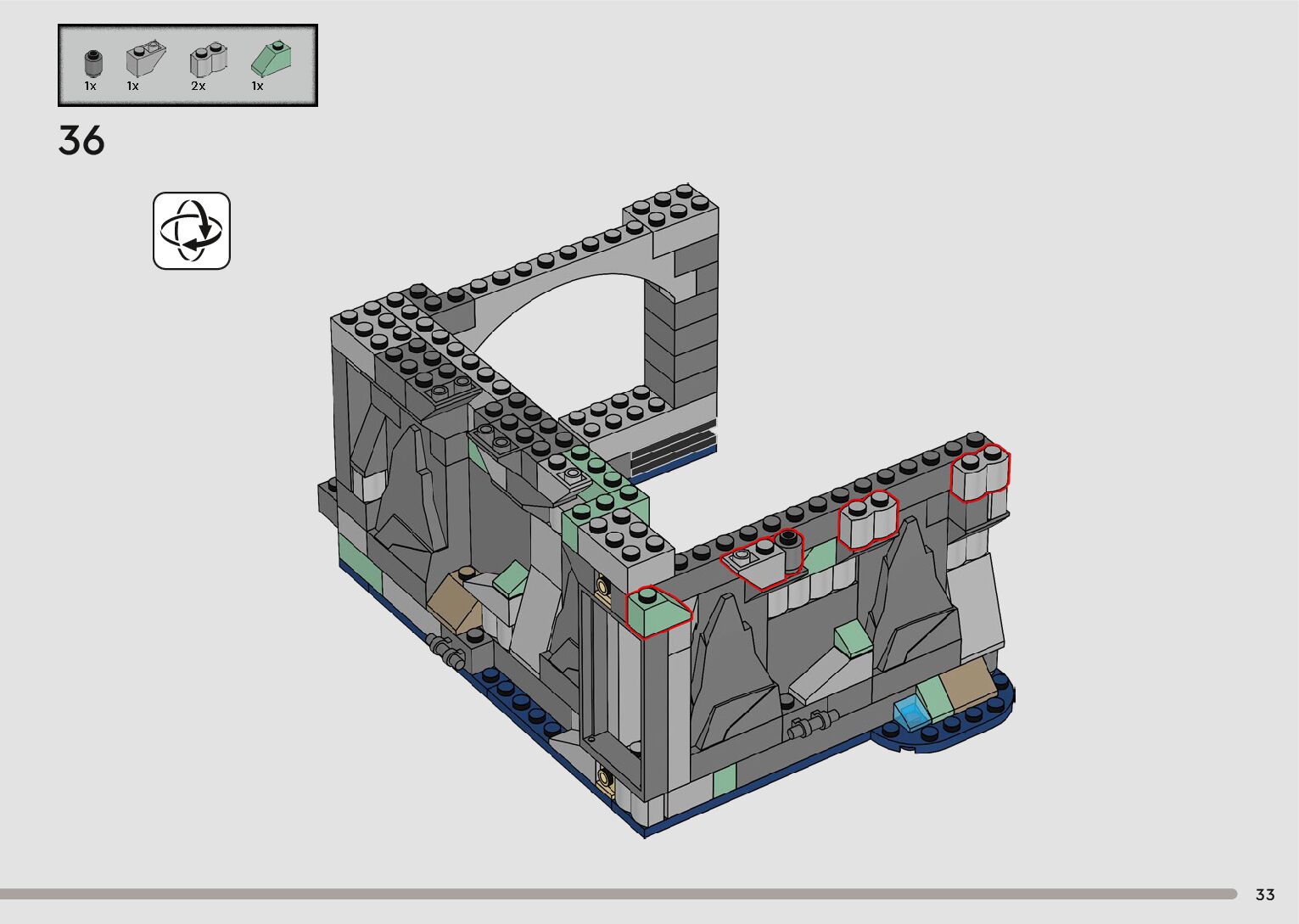Click the red-outlined sand green slope on wall corner
The image size is (1299, 924).
658,613
